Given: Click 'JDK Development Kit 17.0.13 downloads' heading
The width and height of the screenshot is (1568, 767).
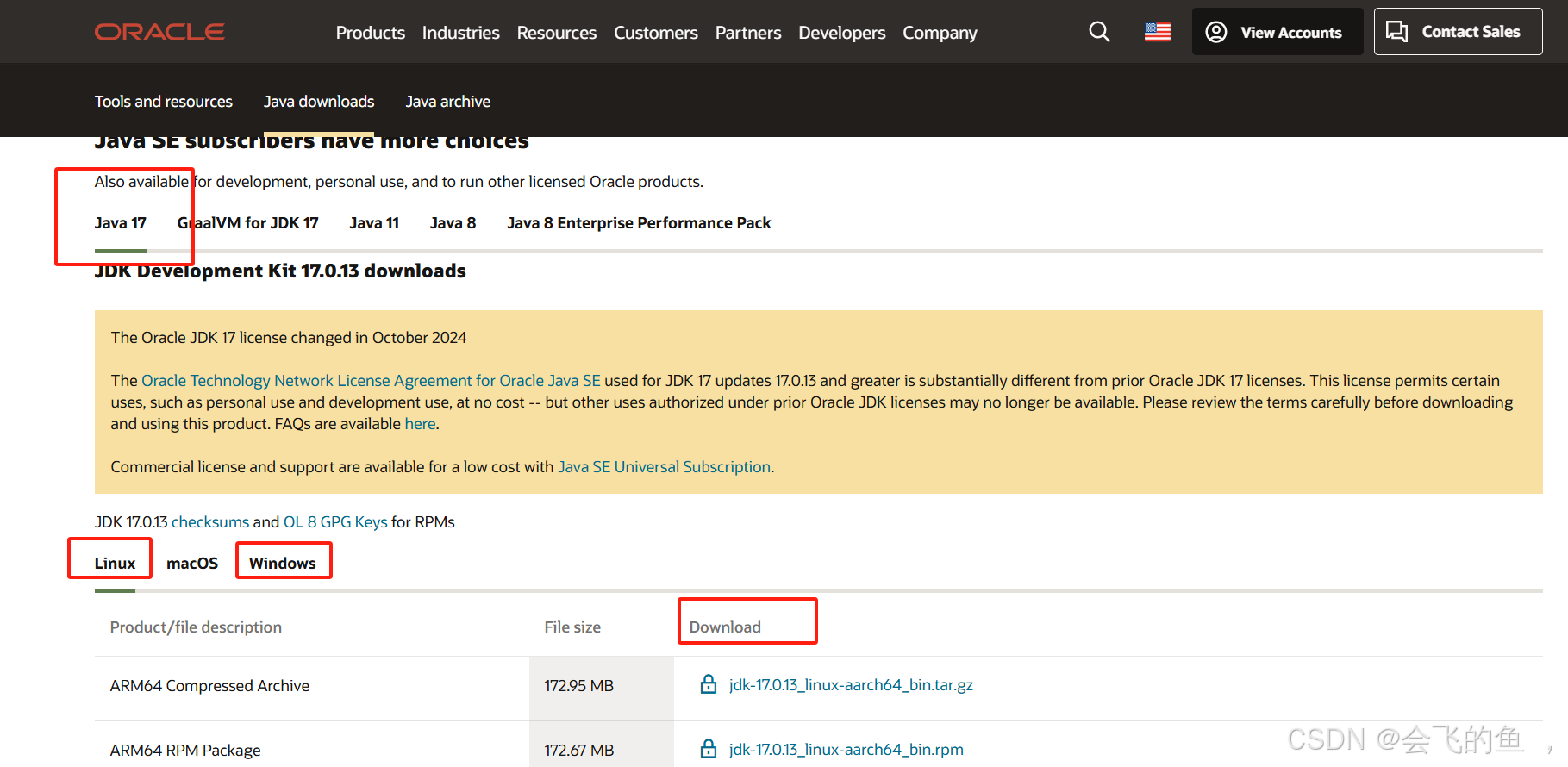Looking at the screenshot, I should point(280,271).
